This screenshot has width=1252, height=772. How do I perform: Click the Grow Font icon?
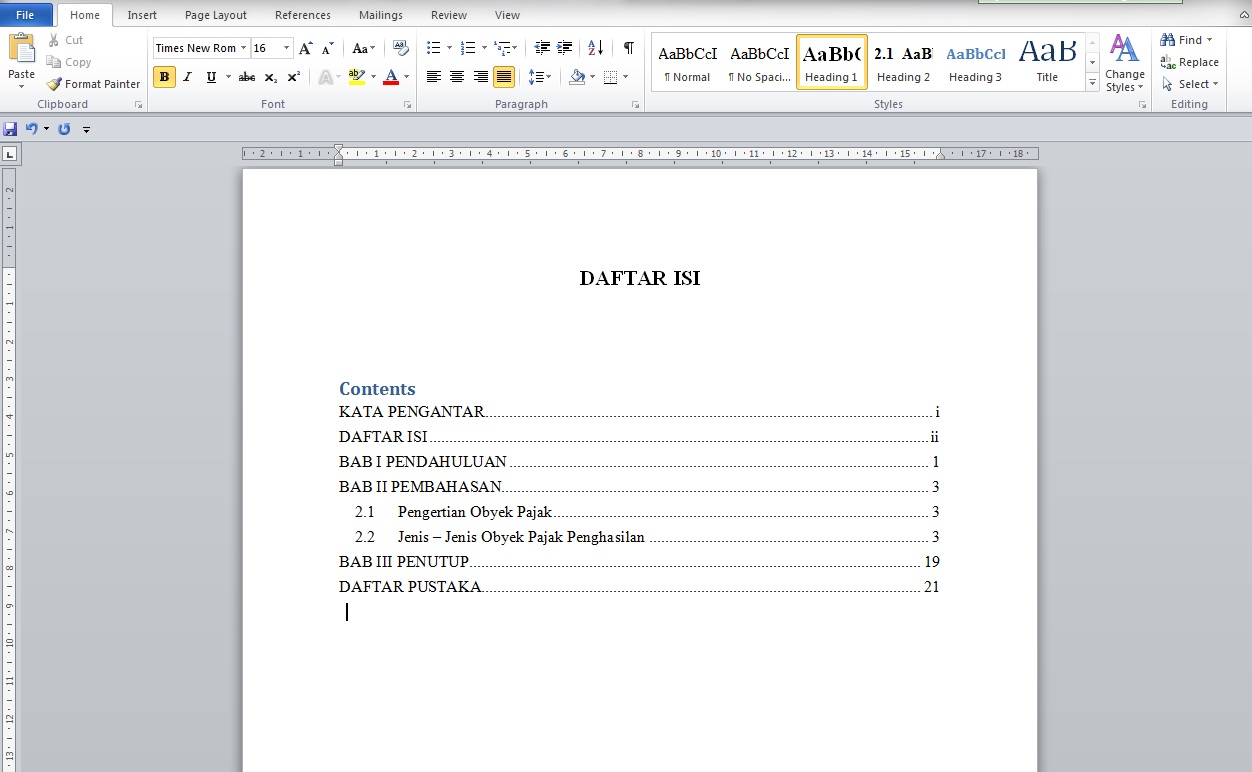[305, 47]
